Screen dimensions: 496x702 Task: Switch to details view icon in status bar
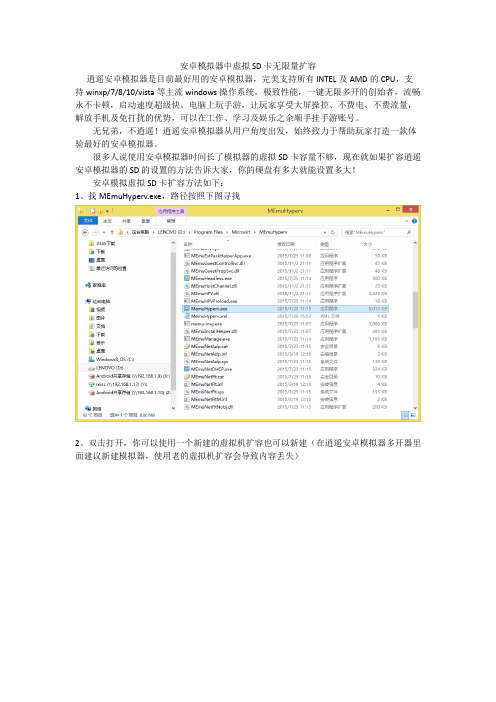(x=405, y=415)
